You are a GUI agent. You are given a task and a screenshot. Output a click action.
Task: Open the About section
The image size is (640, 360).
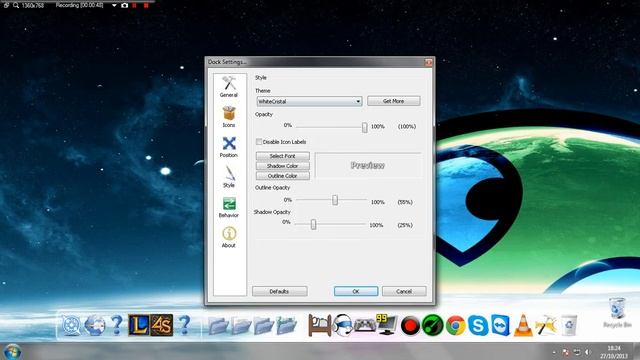pos(229,237)
